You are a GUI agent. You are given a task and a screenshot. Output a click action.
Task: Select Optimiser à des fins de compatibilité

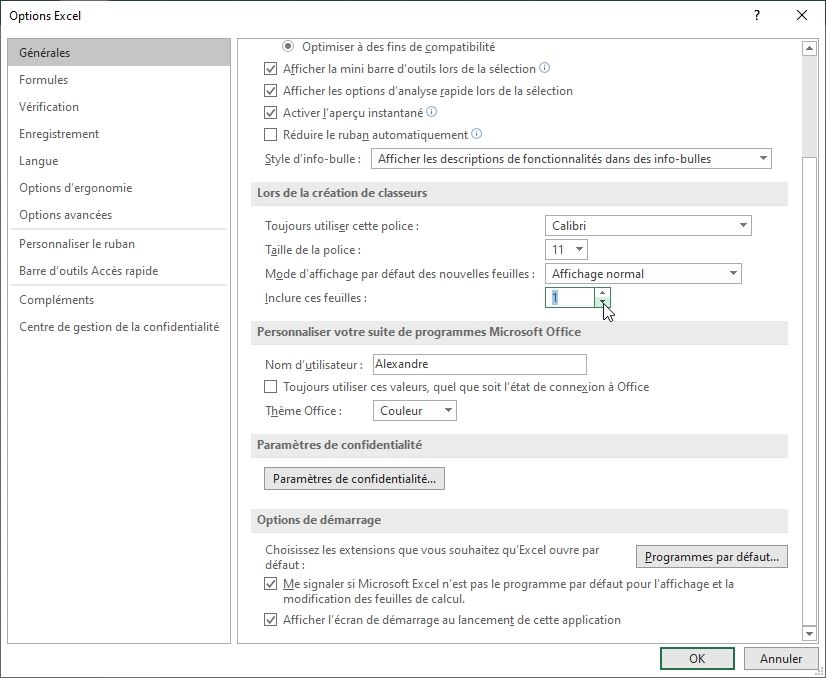[x=289, y=45]
